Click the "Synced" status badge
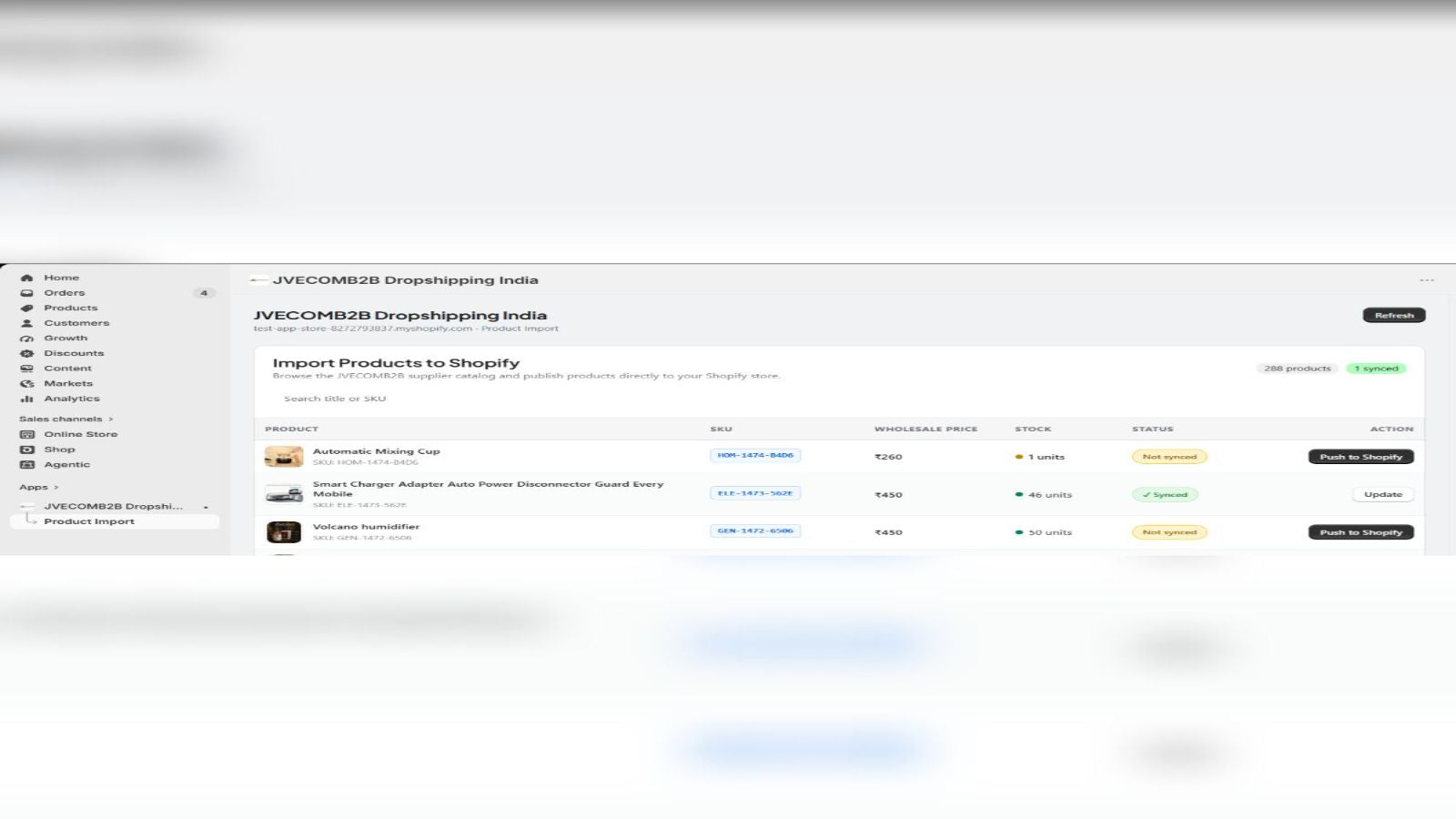 (1165, 495)
